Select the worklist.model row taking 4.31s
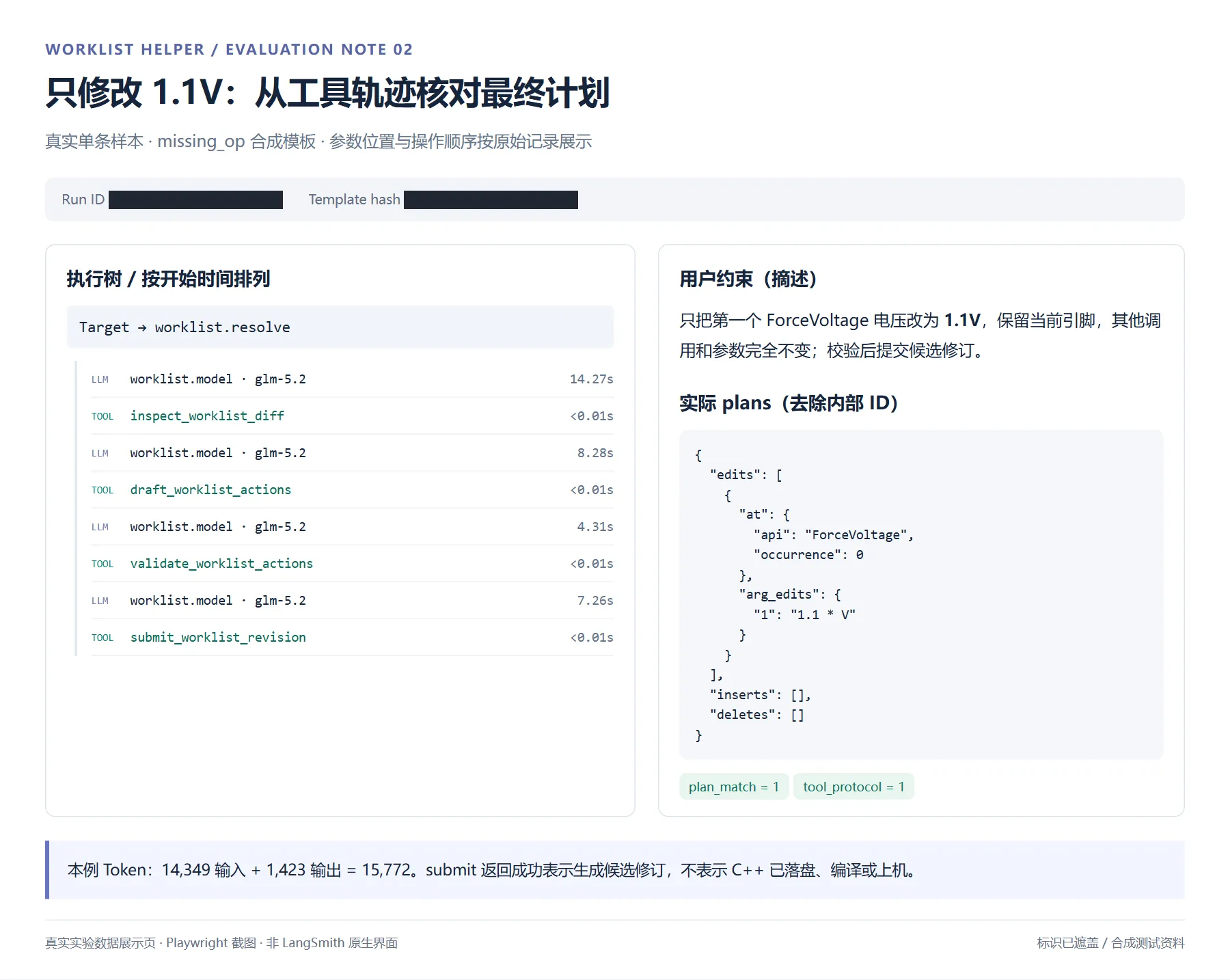The width and height of the screenshot is (1230, 980). point(353,526)
